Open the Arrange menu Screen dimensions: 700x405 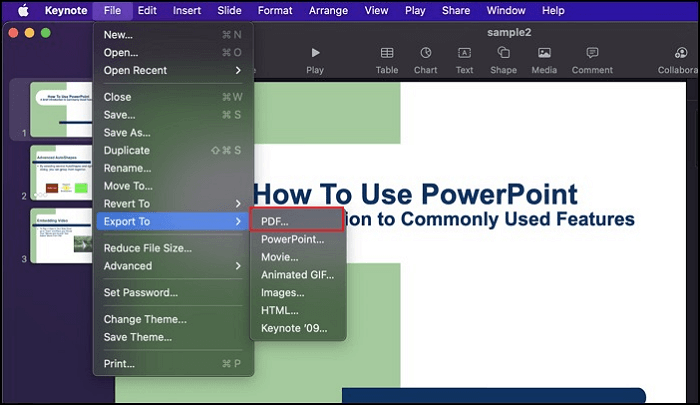pyautogui.click(x=329, y=10)
